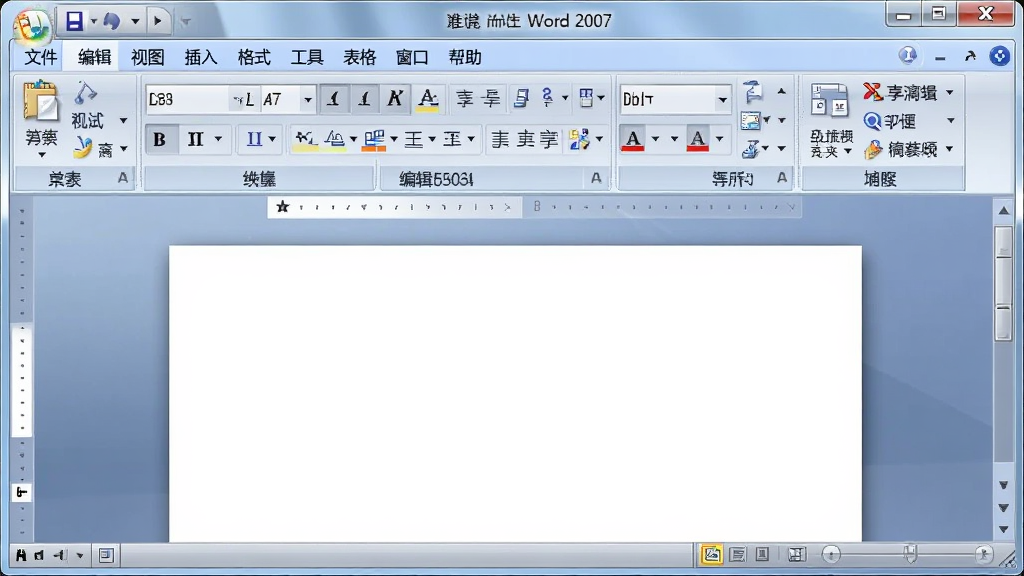This screenshot has height=576, width=1024.
Task: Open dropdown beside the first red-underlined A
Action: (655, 139)
